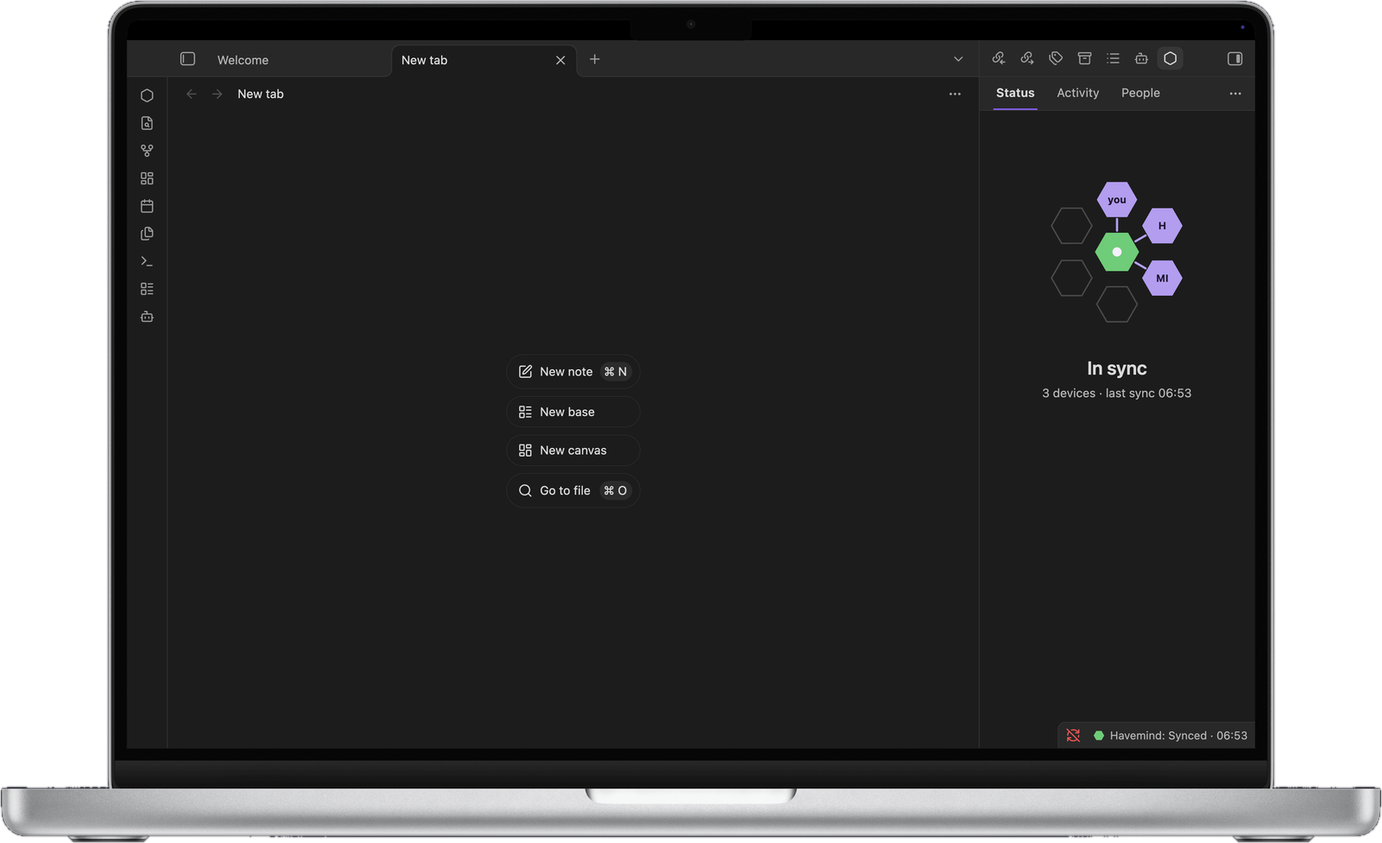The image size is (1382, 843).
Task: Click the 'you' hexagon in the sync diagram
Action: 1117,200
